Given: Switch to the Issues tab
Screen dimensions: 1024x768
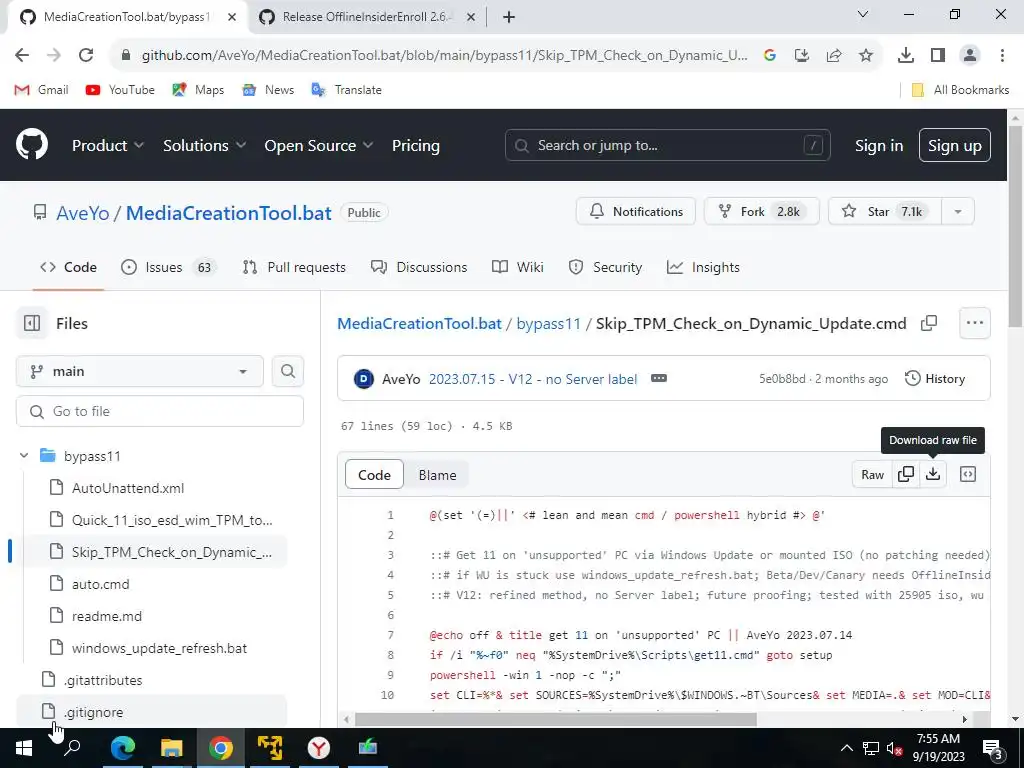Looking at the screenshot, I should coord(169,267).
